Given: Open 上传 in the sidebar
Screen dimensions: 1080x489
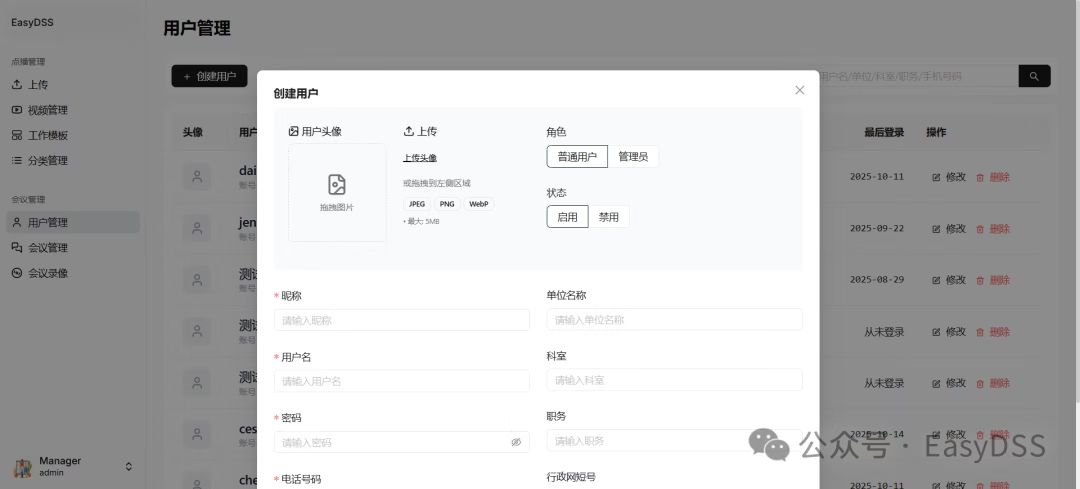Looking at the screenshot, I should click(74, 85).
